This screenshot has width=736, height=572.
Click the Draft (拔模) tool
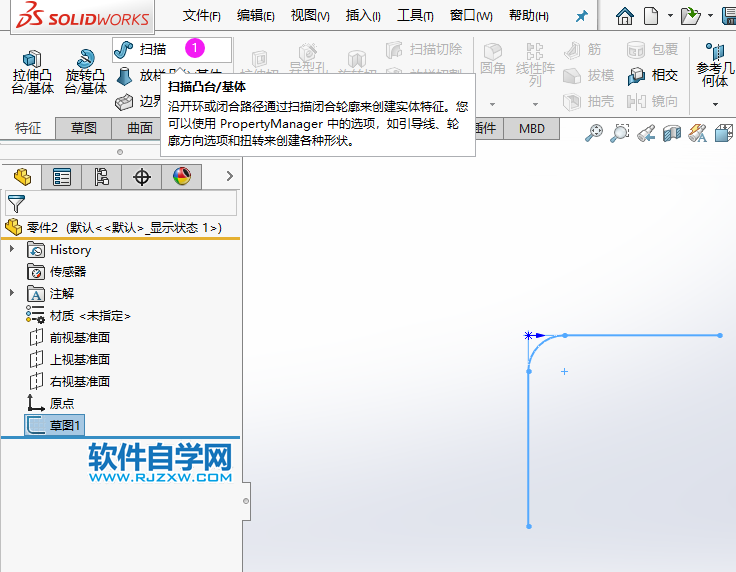[589, 75]
